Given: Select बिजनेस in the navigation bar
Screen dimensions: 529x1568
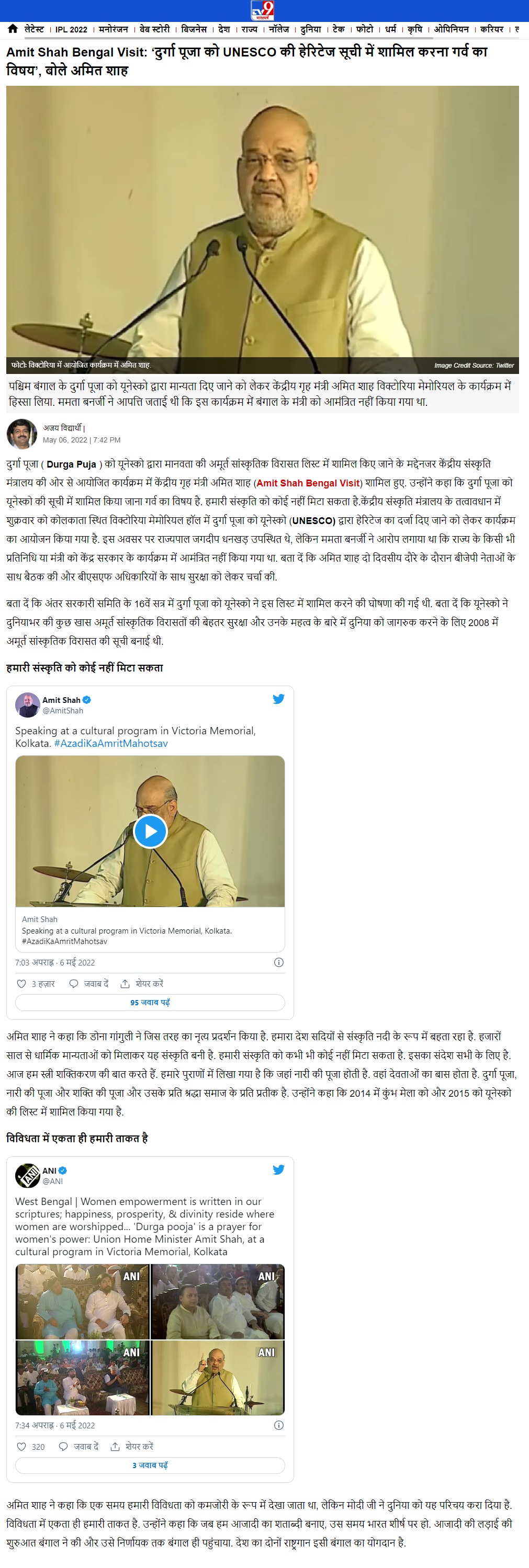Looking at the screenshot, I should coord(194,29).
